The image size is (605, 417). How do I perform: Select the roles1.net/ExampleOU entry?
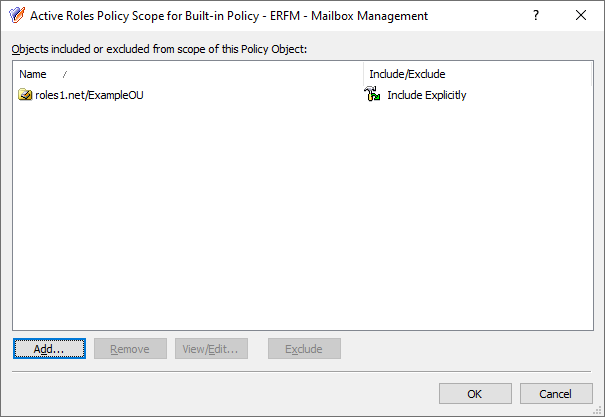tap(89, 95)
